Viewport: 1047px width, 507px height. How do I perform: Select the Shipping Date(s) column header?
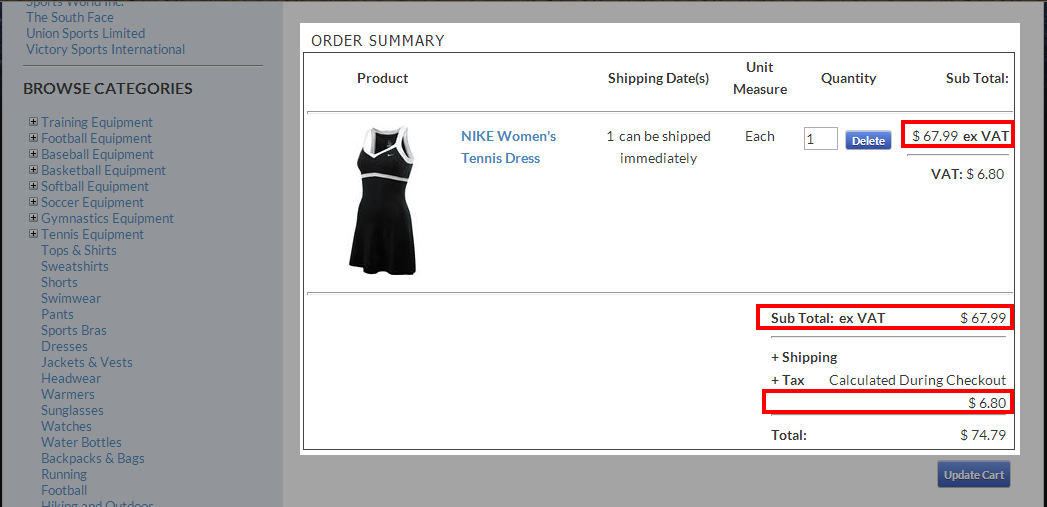pyautogui.click(x=658, y=78)
